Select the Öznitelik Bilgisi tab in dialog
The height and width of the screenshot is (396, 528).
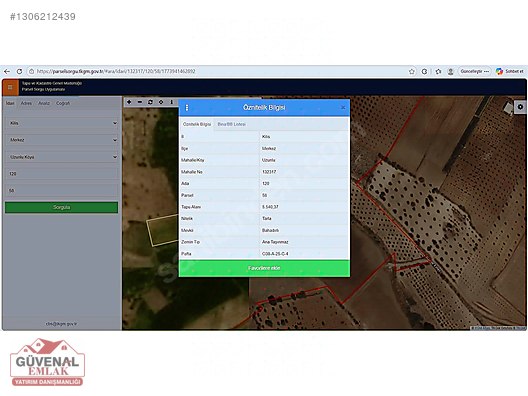197,124
